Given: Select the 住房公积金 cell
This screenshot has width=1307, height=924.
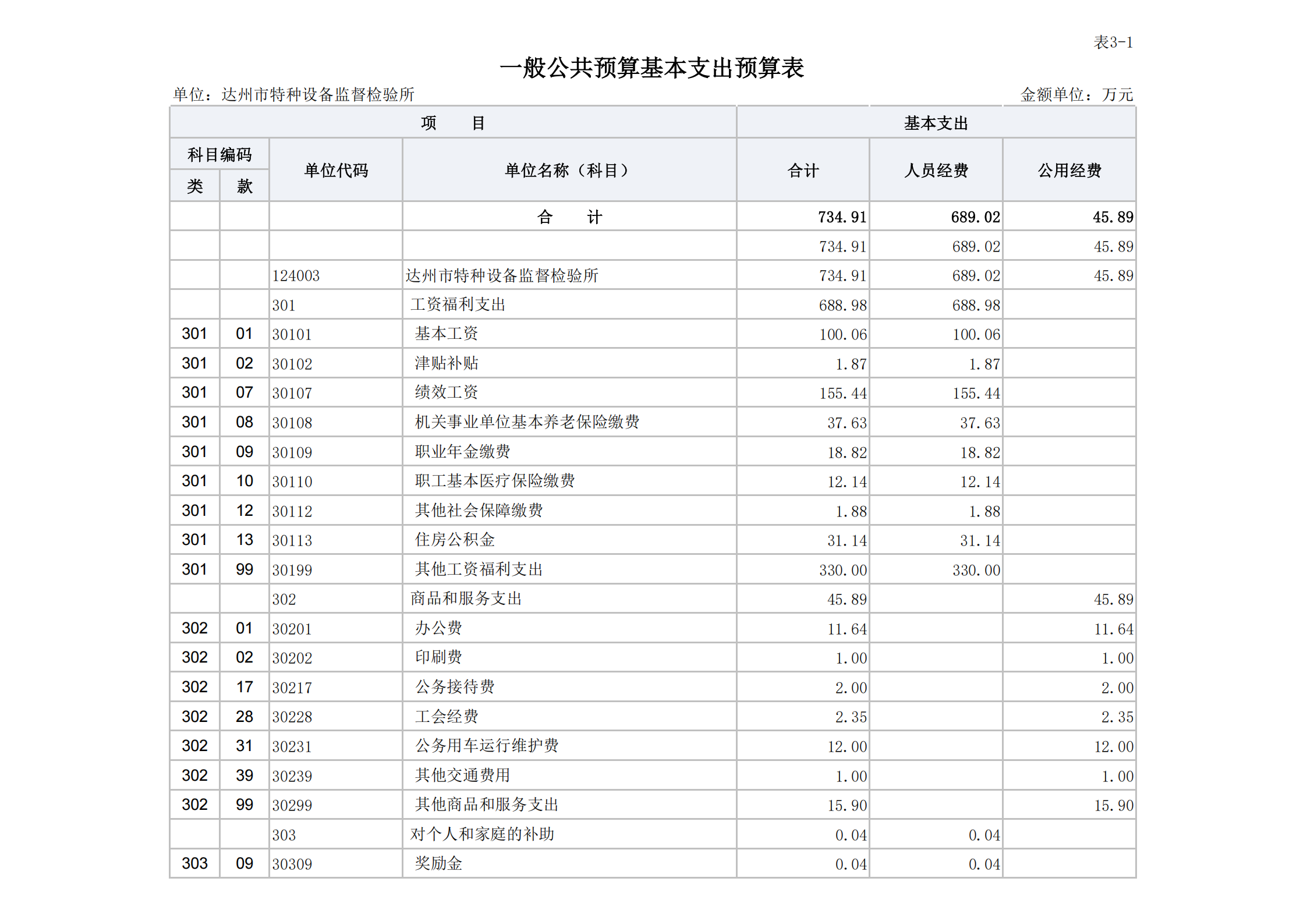Looking at the screenshot, I should point(454,540).
